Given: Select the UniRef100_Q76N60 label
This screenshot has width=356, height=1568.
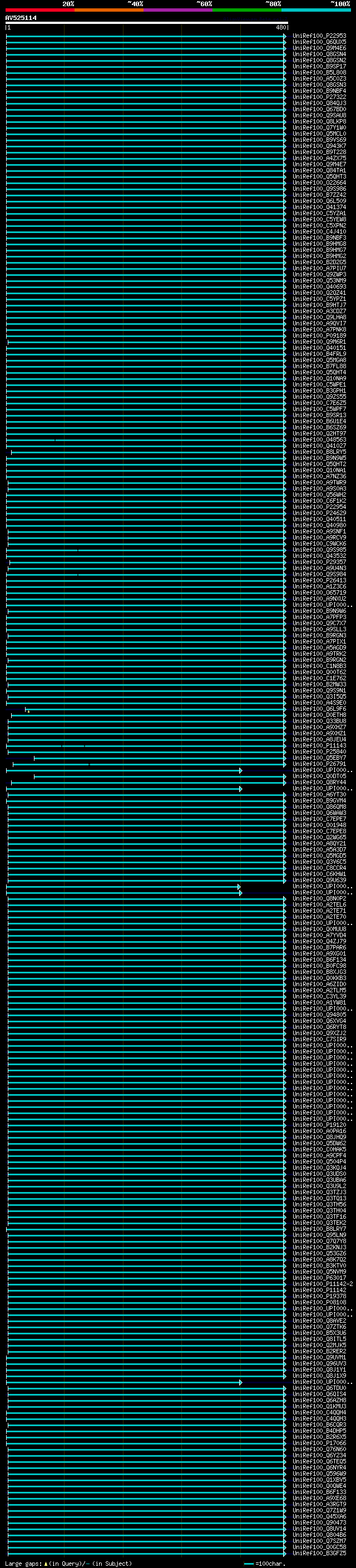Looking at the screenshot, I should (319, 1449).
